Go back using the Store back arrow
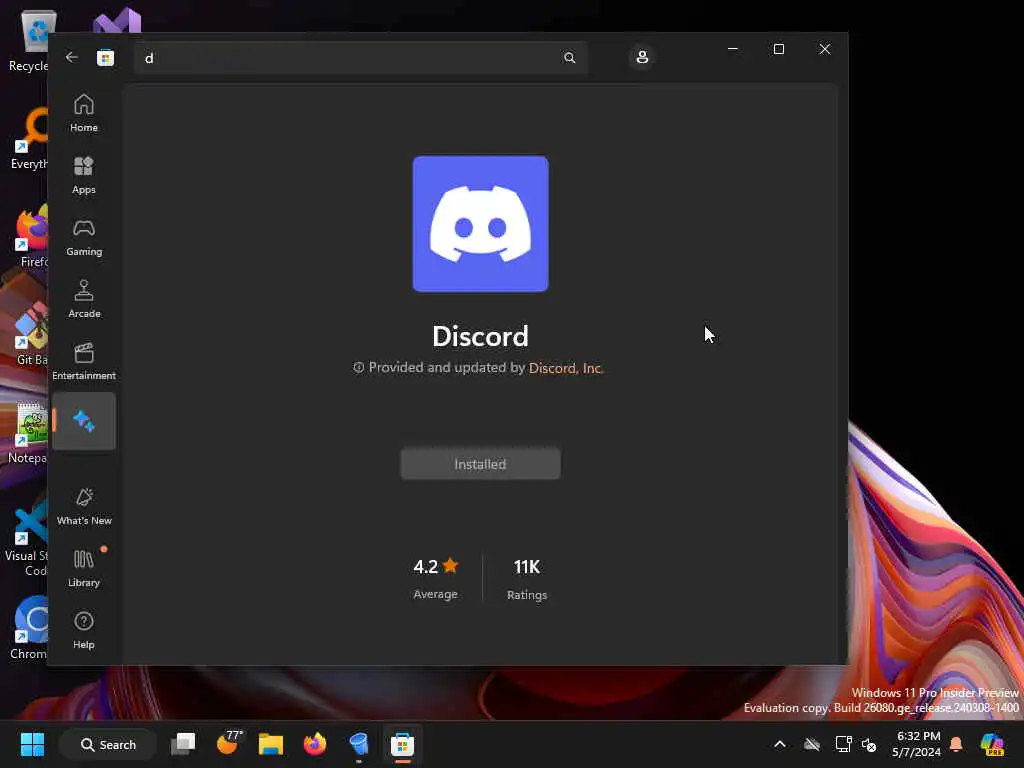The height and width of the screenshot is (768, 1024). tap(72, 57)
